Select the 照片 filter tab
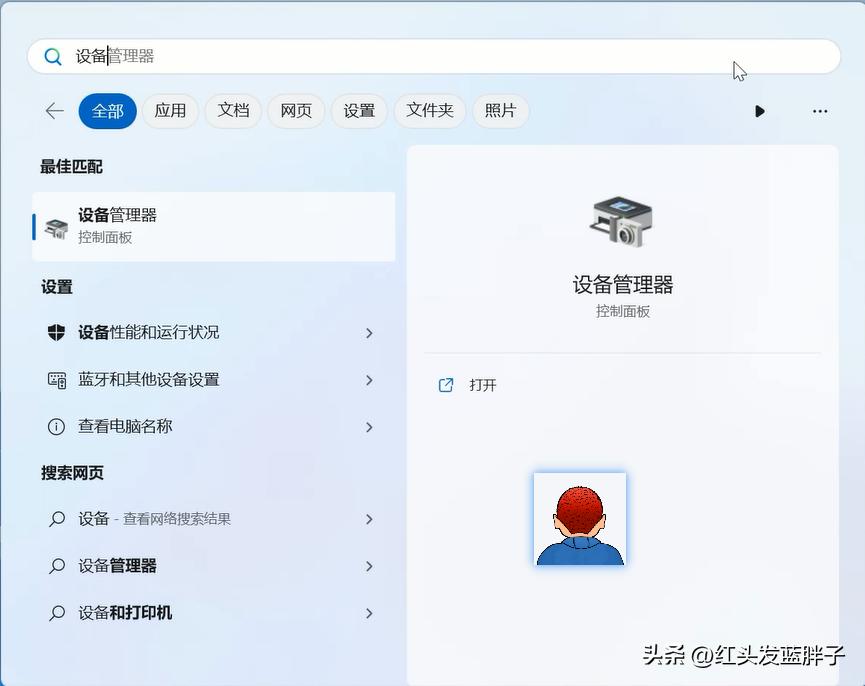Screen dimensions: 865x686 pos(500,111)
